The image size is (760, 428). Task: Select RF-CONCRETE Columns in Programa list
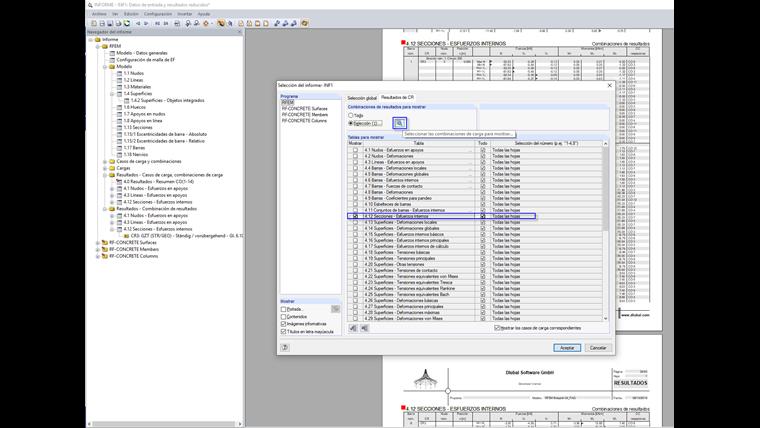304,120
